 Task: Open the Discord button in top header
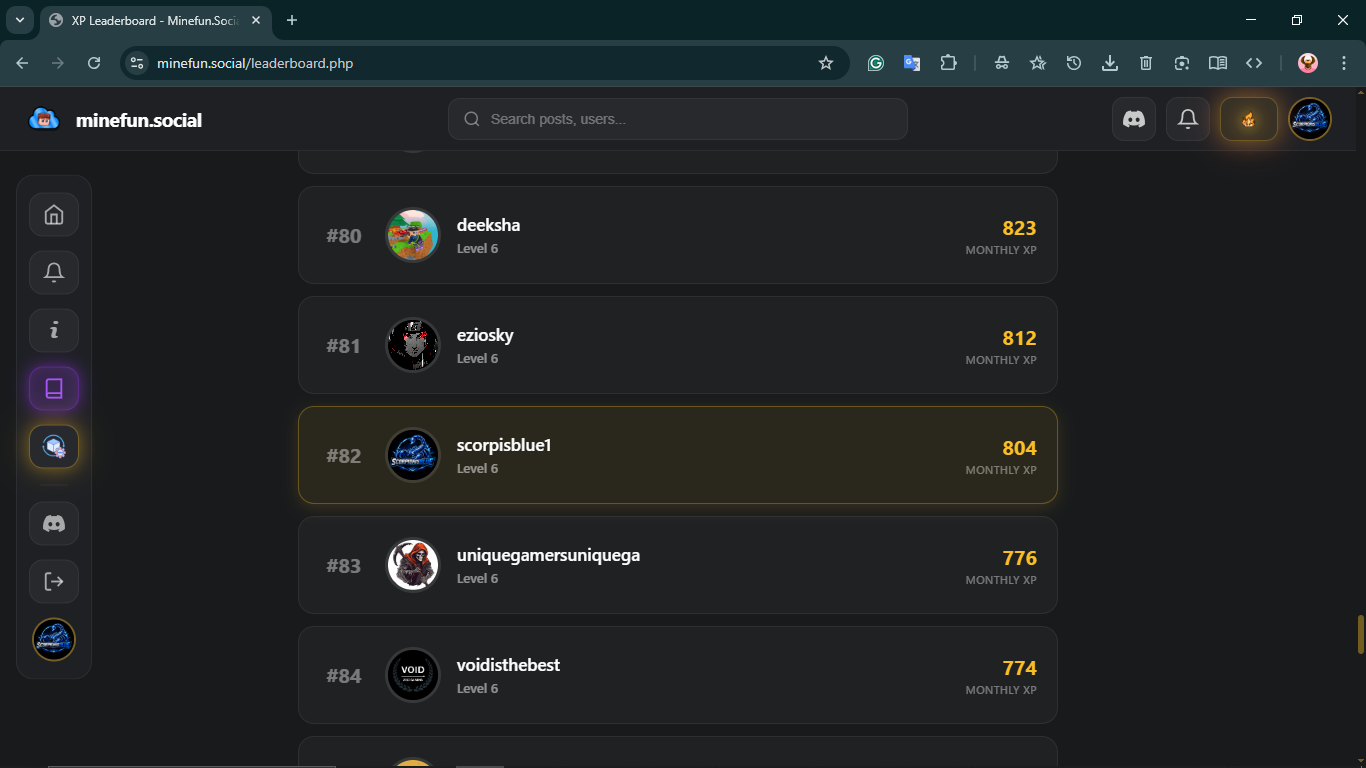(x=1134, y=119)
